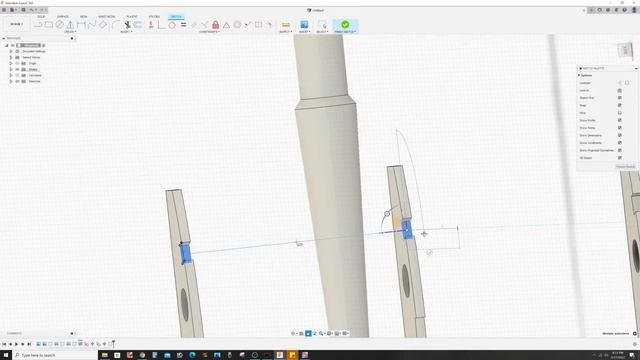Click the taskbar search box

click(x=55, y=355)
